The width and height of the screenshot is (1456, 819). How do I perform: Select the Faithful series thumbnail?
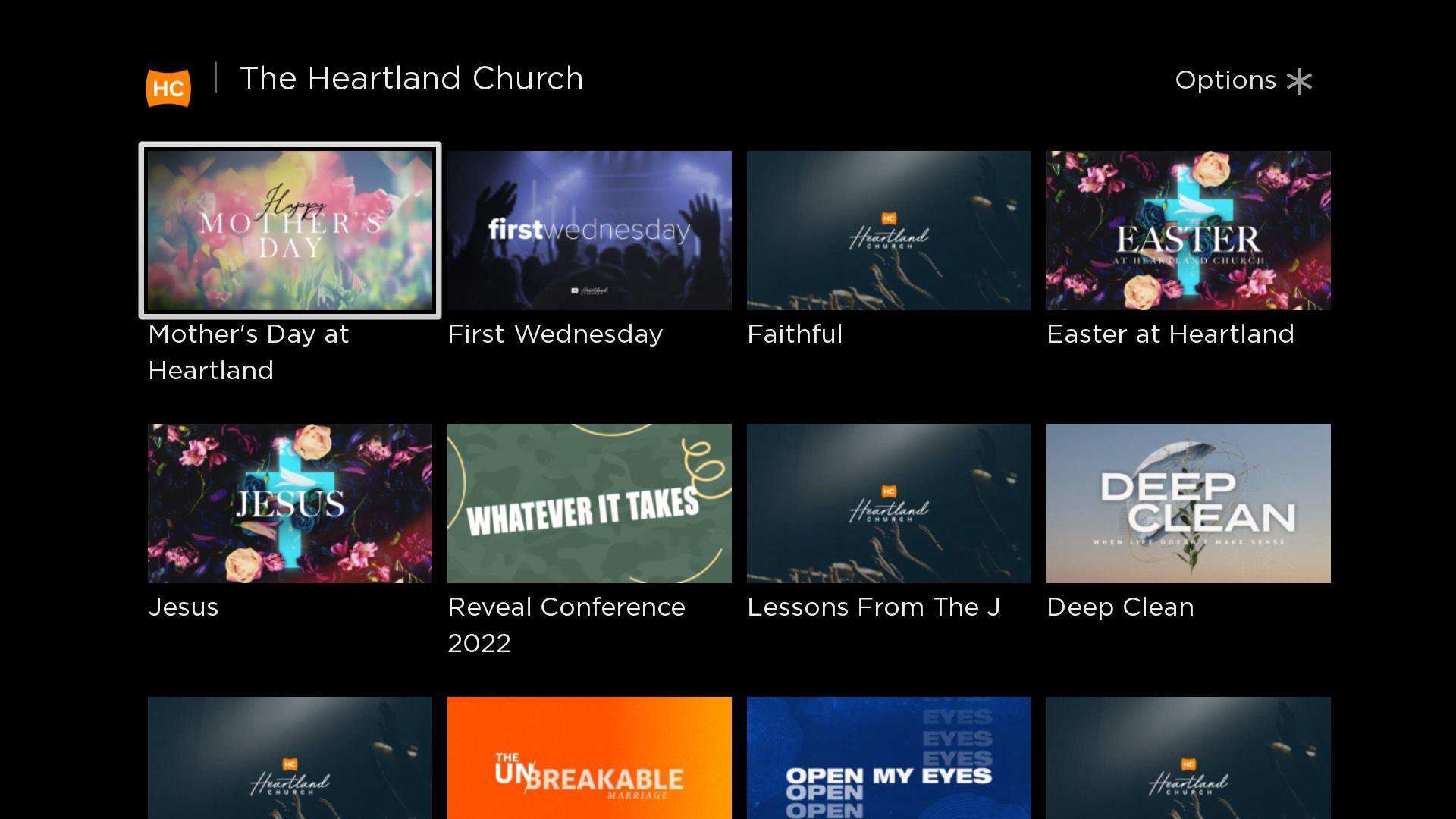(889, 231)
